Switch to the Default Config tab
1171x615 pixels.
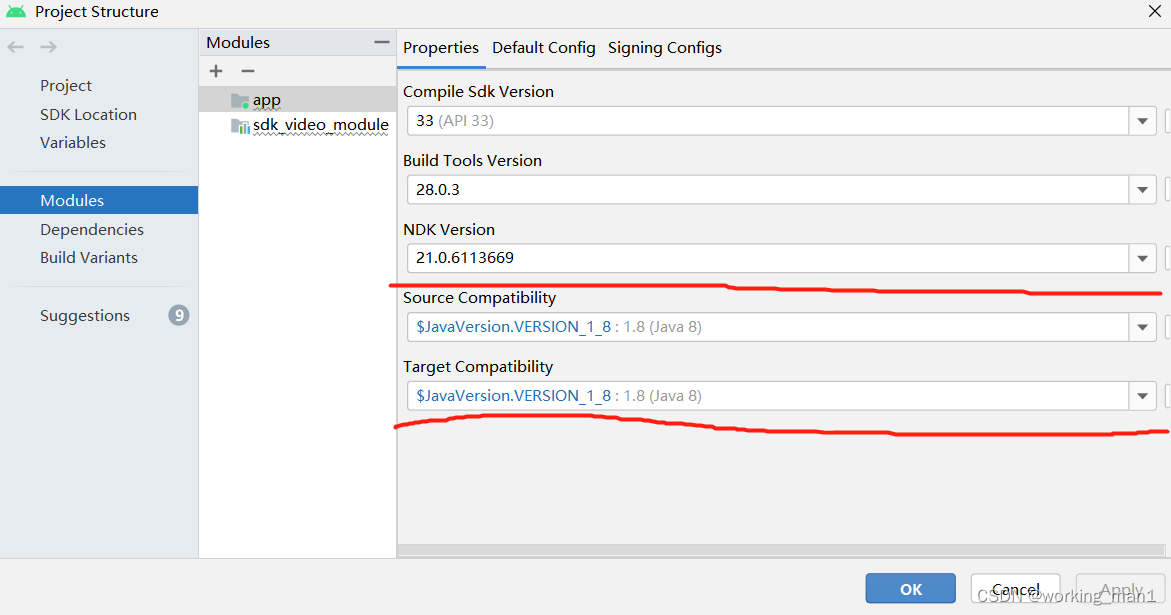[544, 48]
